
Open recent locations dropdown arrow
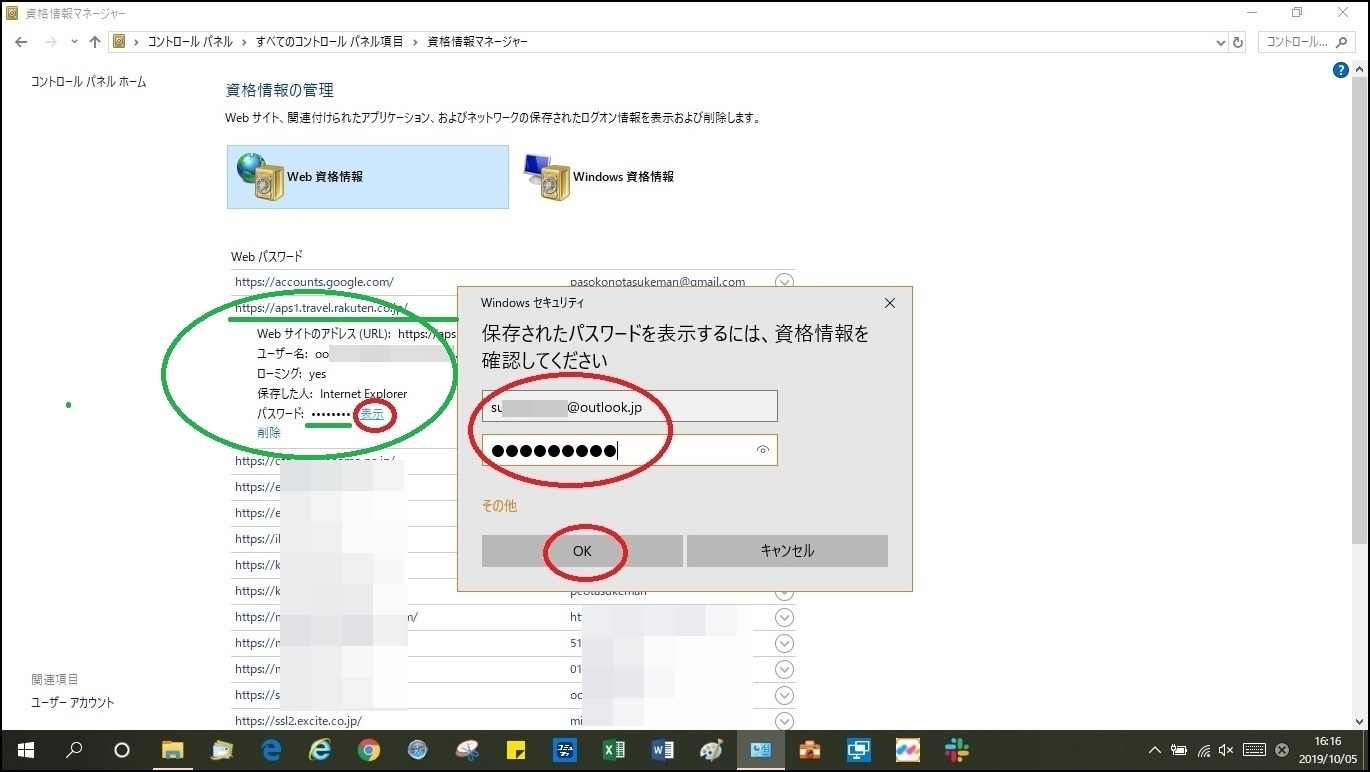coord(74,42)
